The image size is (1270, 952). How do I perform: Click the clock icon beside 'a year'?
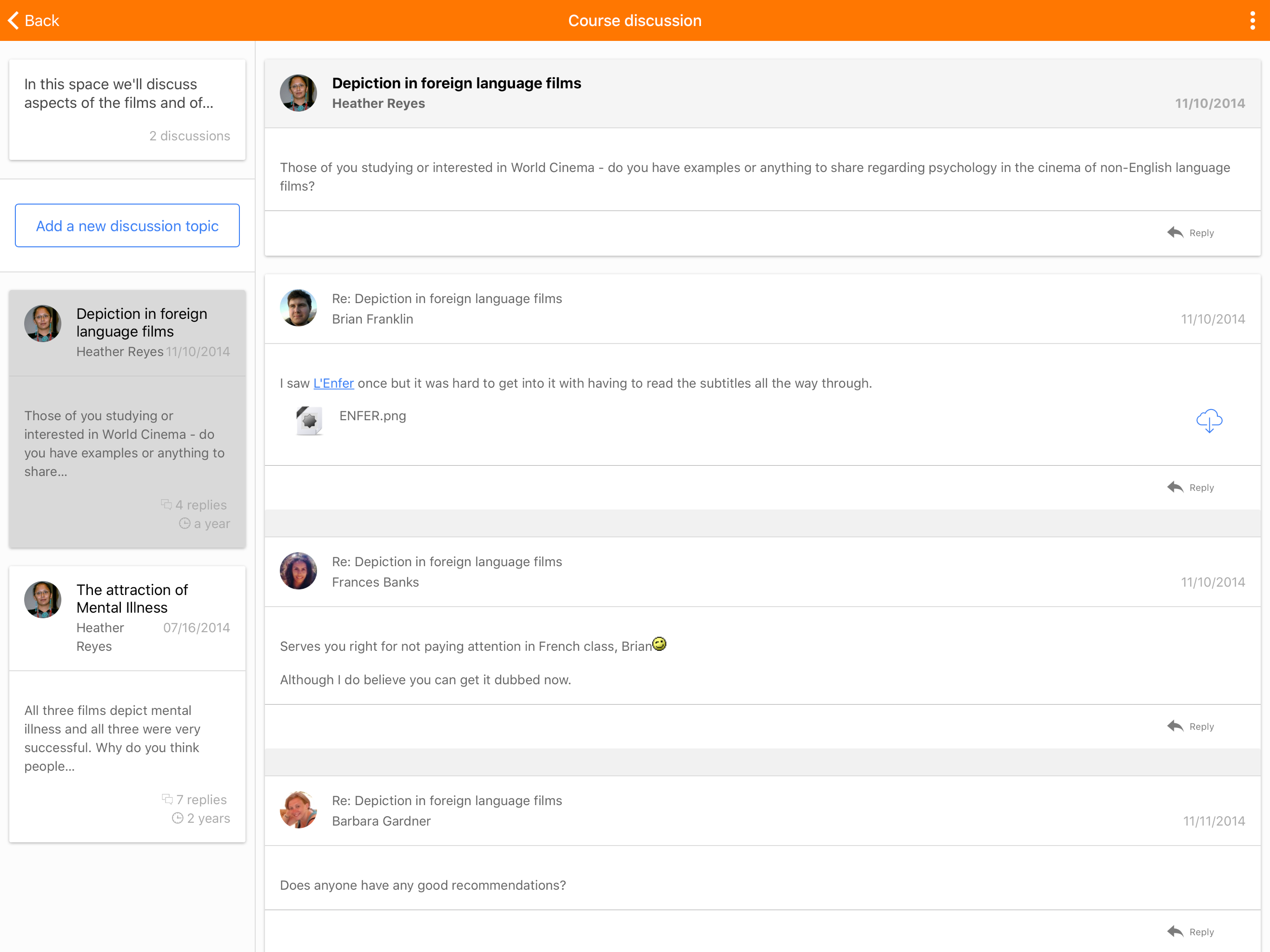tap(185, 523)
